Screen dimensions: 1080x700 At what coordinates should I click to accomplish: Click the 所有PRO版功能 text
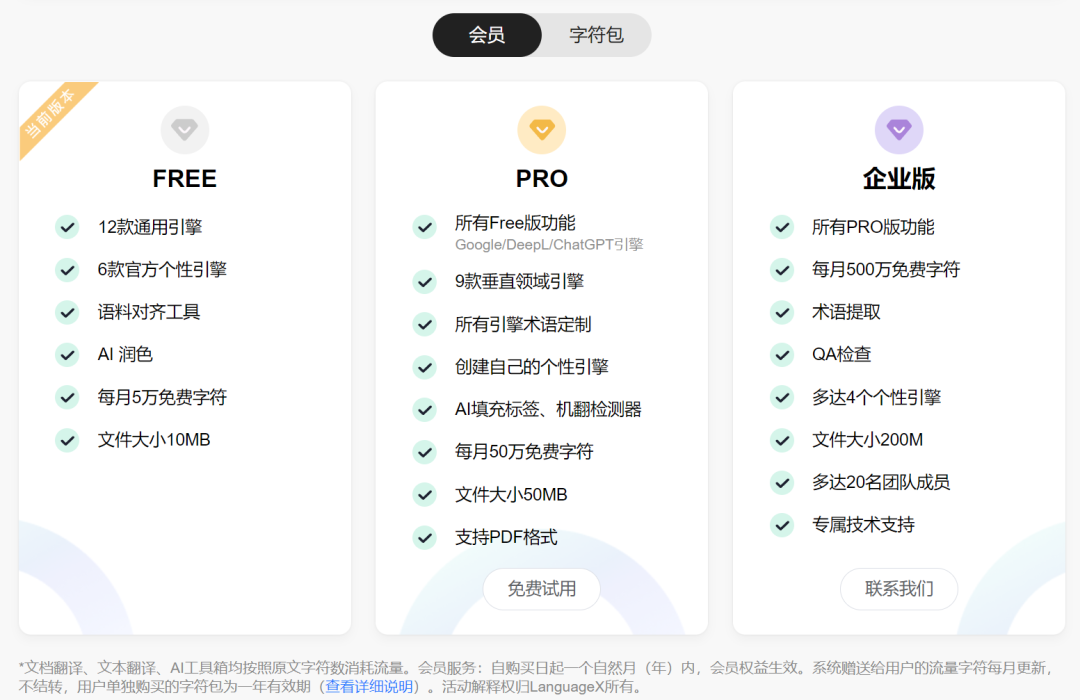(873, 227)
